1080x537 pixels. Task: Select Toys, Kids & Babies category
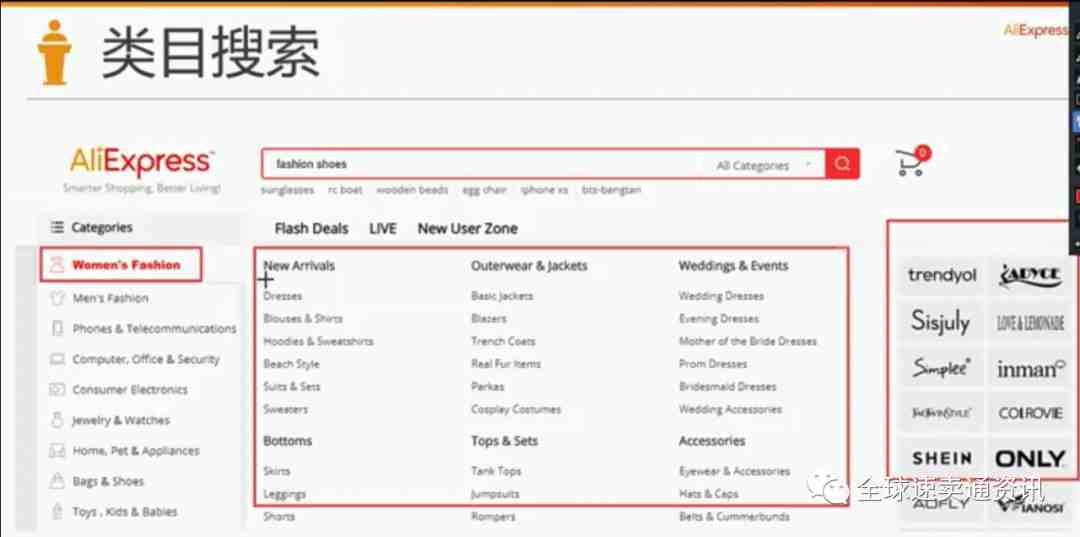point(125,512)
